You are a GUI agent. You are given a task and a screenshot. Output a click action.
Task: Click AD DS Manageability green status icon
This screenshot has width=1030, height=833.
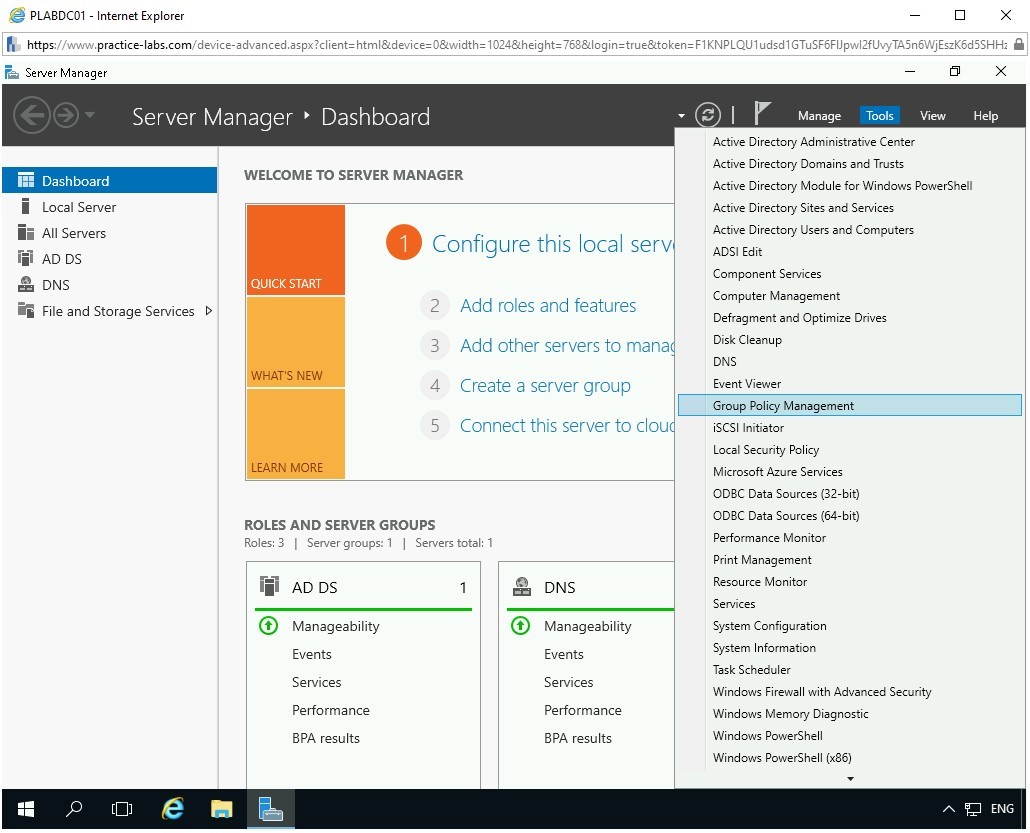click(269, 625)
